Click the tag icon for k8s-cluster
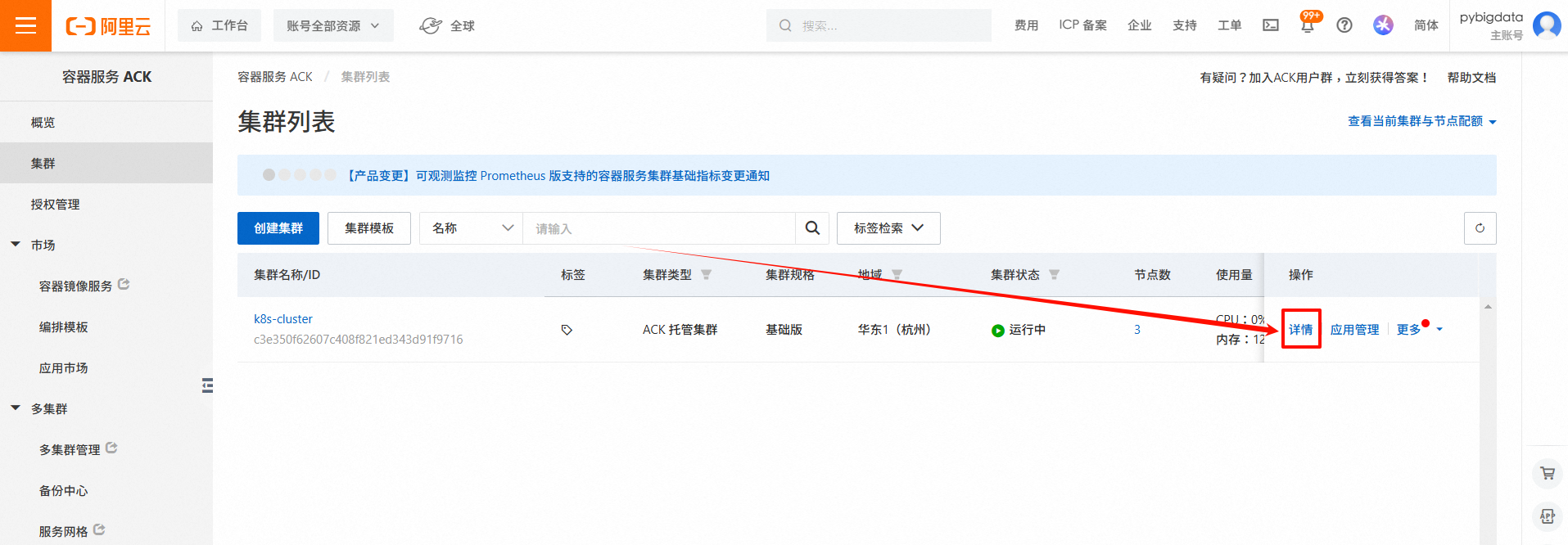The height and width of the screenshot is (545, 1568). (x=567, y=330)
